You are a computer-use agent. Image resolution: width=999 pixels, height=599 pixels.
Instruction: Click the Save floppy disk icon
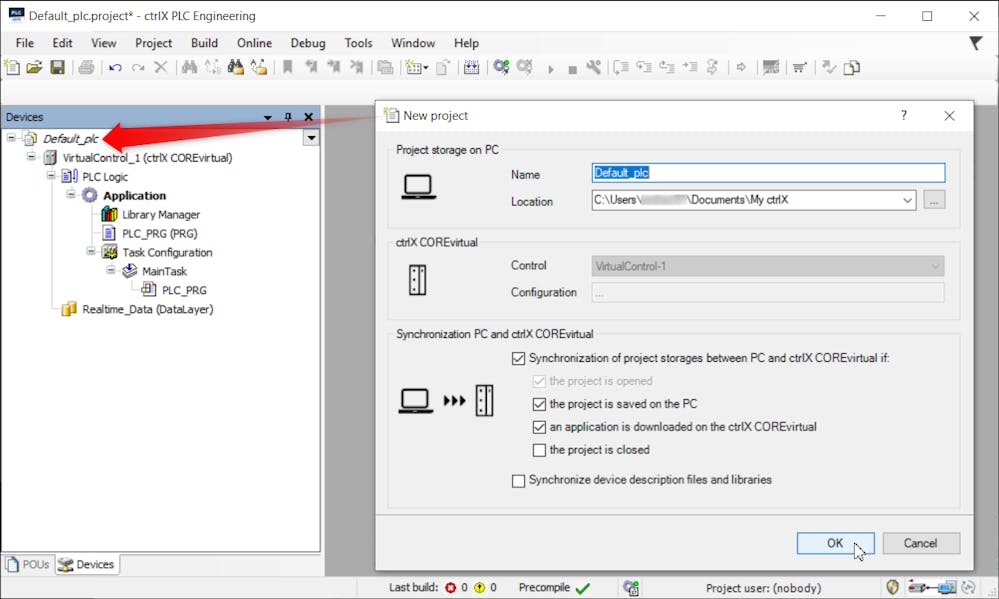(58, 67)
